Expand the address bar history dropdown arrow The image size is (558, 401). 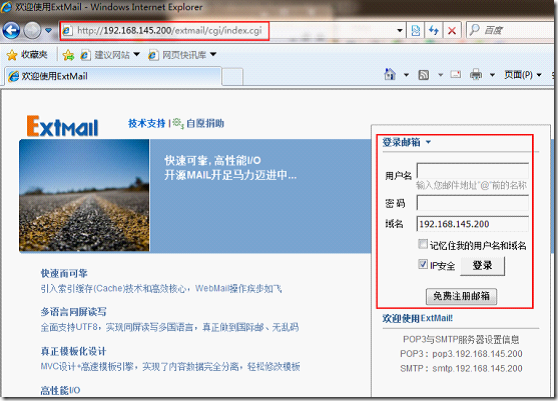pos(400,31)
